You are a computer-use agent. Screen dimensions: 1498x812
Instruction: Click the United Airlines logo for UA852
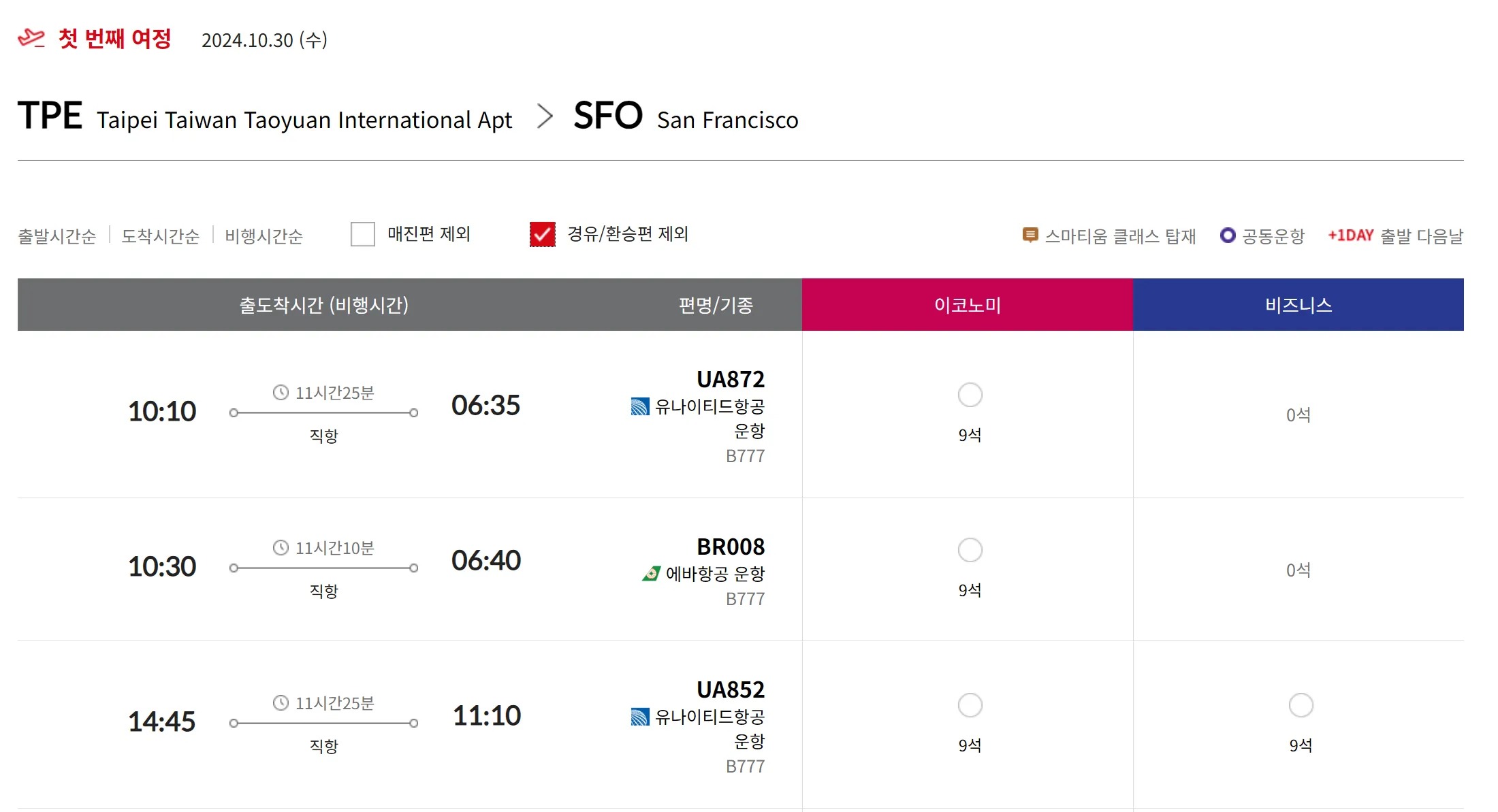(x=640, y=717)
